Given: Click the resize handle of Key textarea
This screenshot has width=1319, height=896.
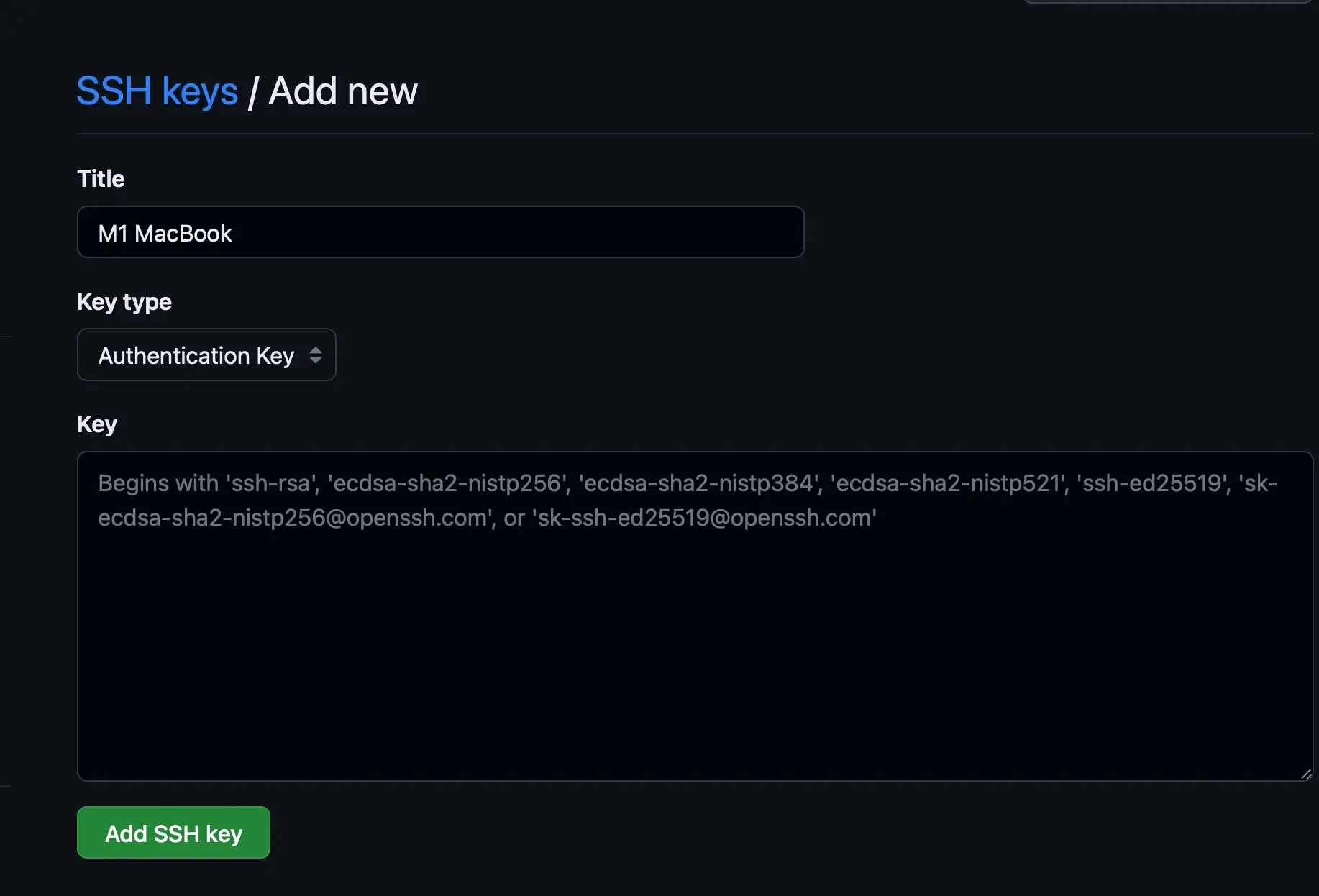Looking at the screenshot, I should coord(1305,774).
